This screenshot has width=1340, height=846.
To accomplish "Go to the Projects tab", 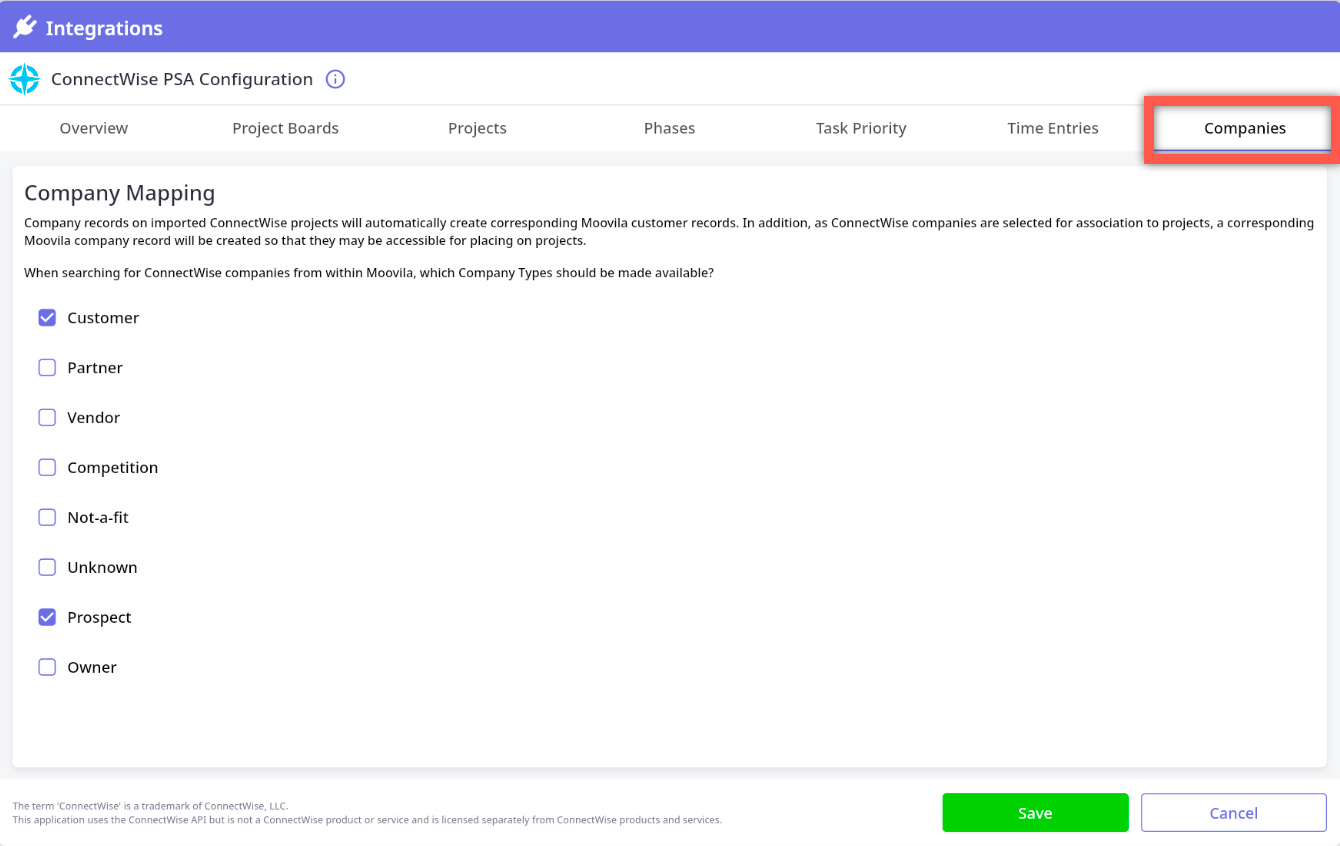I will point(477,128).
